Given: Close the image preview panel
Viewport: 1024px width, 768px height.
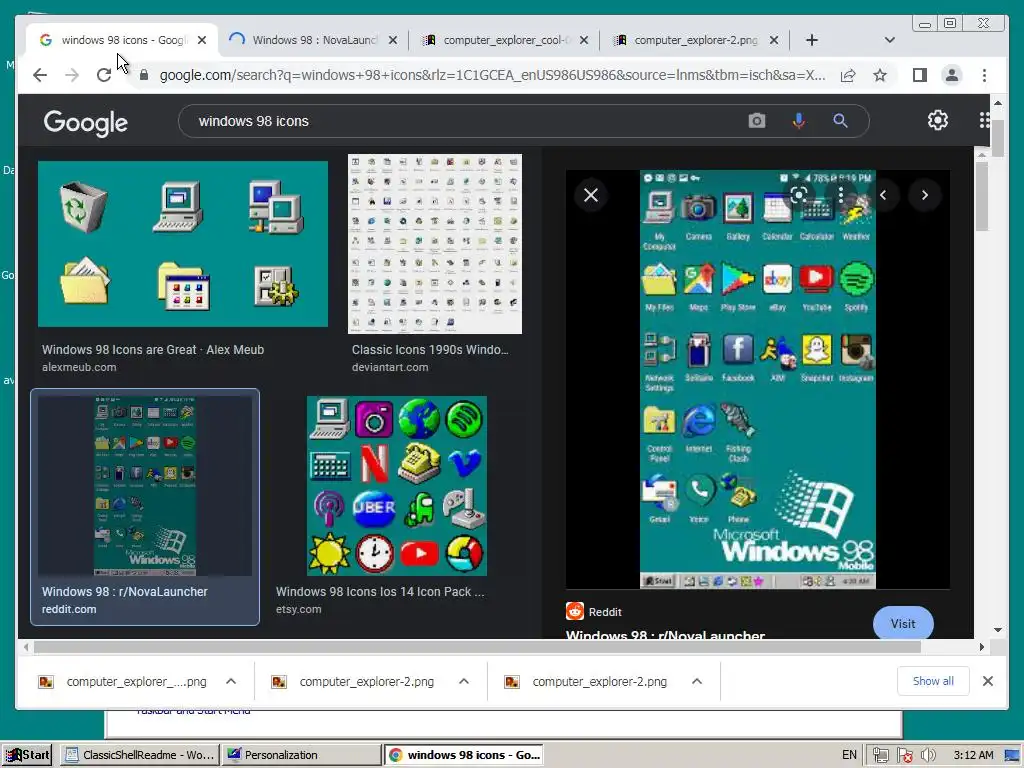Looking at the screenshot, I should click(x=591, y=195).
